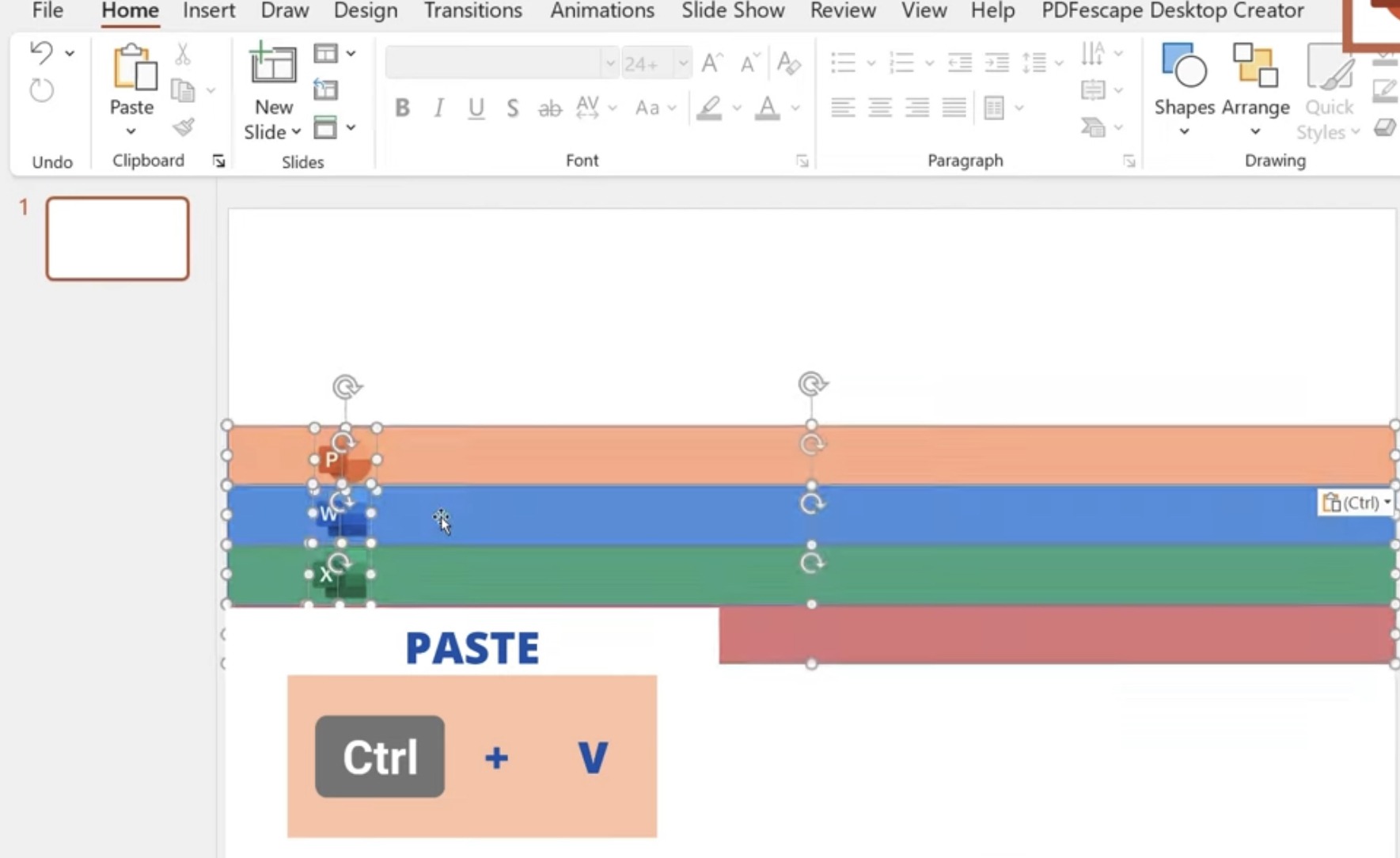Switch to the Transitions tab

[473, 11]
